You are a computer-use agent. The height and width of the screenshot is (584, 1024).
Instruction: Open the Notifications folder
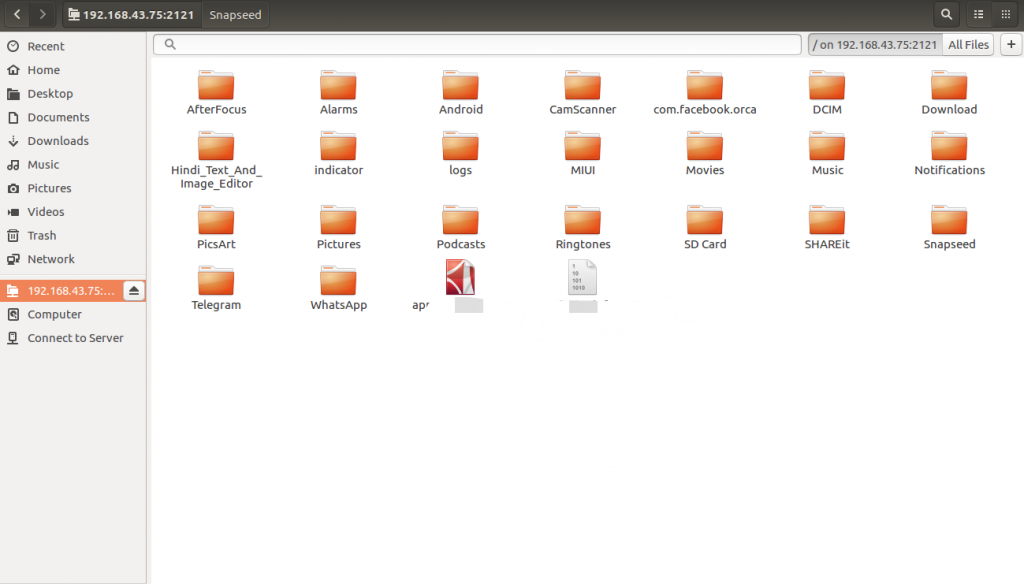[x=949, y=154]
